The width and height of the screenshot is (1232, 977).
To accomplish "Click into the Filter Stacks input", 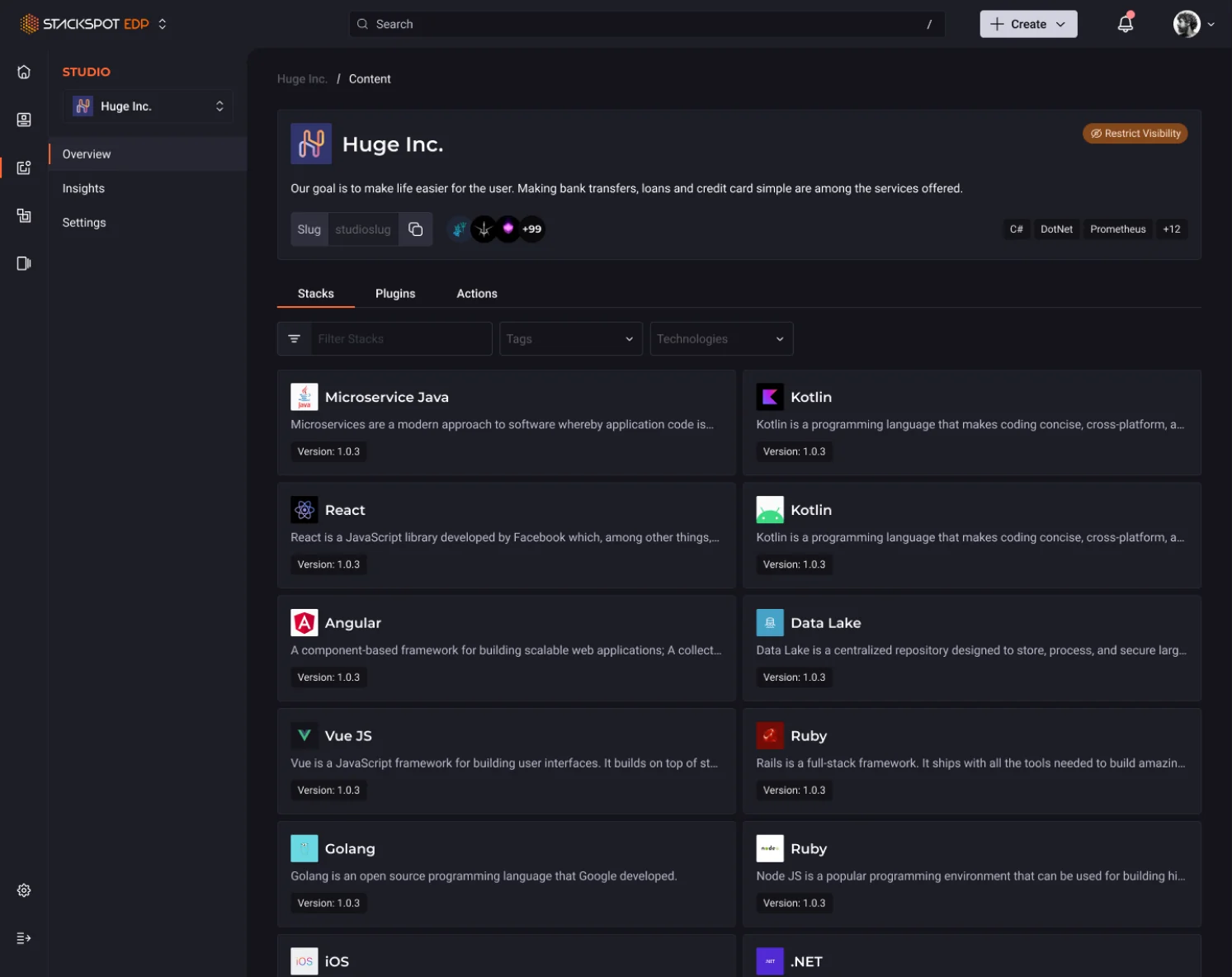I will tap(401, 339).
